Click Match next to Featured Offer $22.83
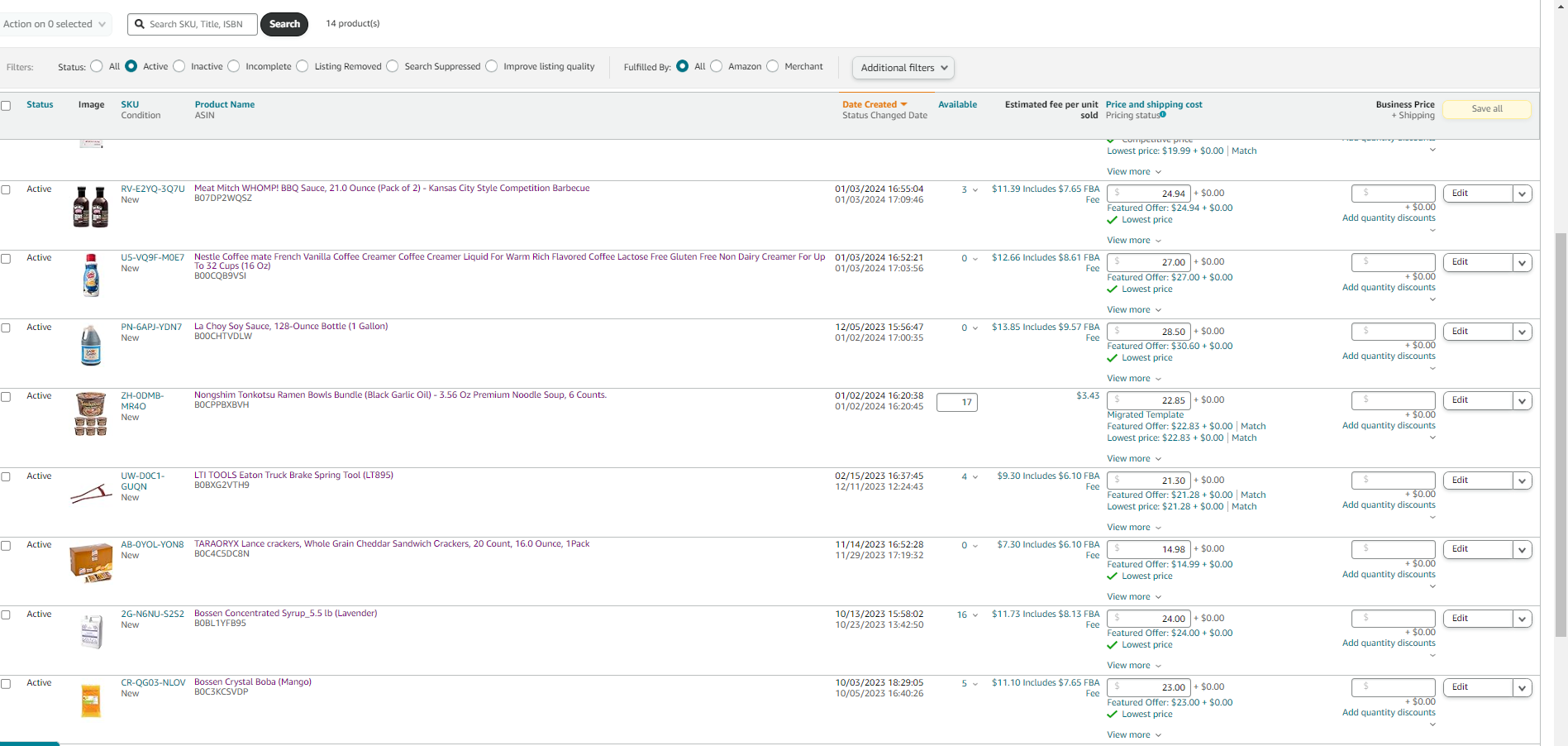The width and height of the screenshot is (1568, 746). pyautogui.click(x=1253, y=427)
